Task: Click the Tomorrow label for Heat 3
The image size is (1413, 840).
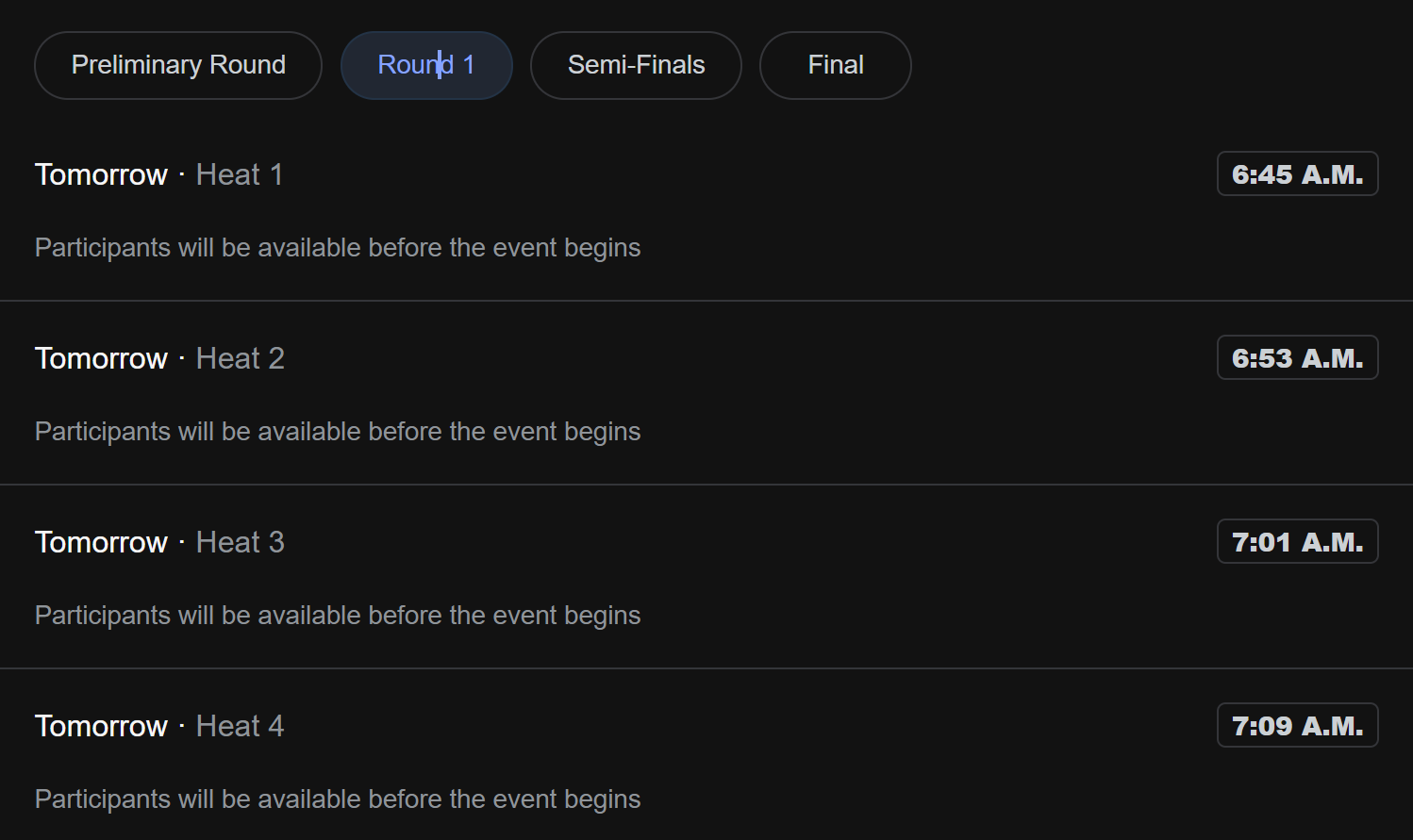Action: pos(101,542)
